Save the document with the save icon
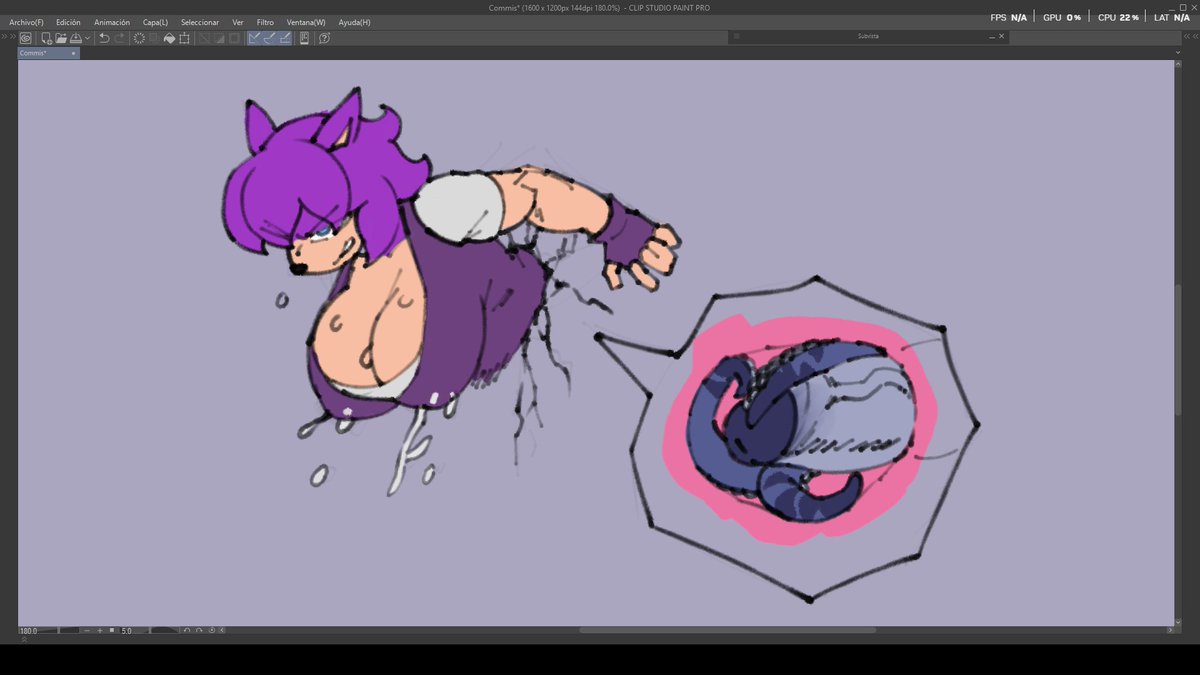Screen dimensions: 1200x675 [75, 38]
